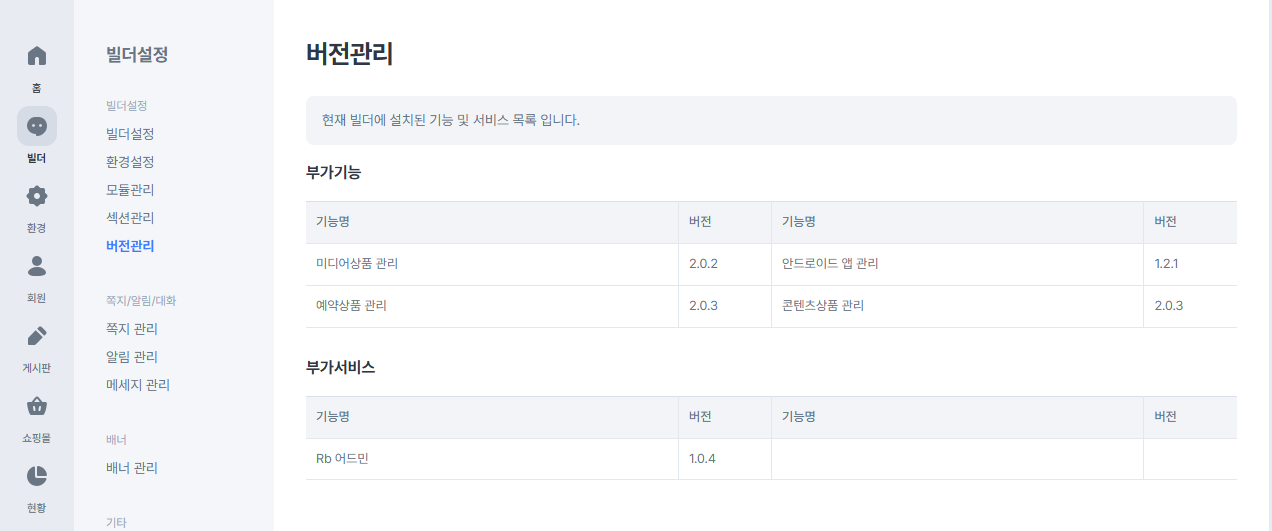Viewport: 1272px width, 531px height.
Task: Go to 배너 관리 in the sidebar
Action: pyautogui.click(x=132, y=468)
